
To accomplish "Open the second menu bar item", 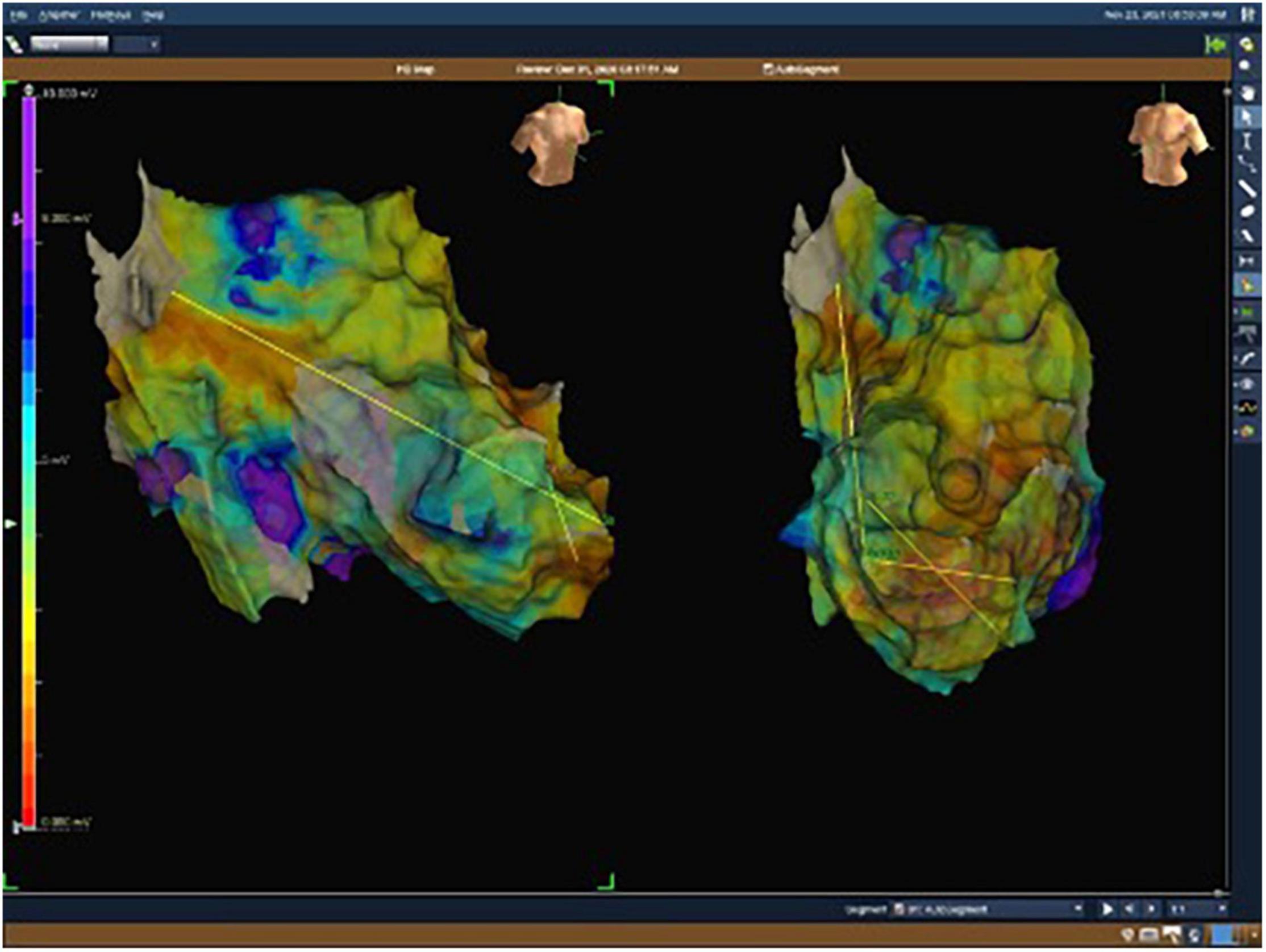I will click(60, 15).
